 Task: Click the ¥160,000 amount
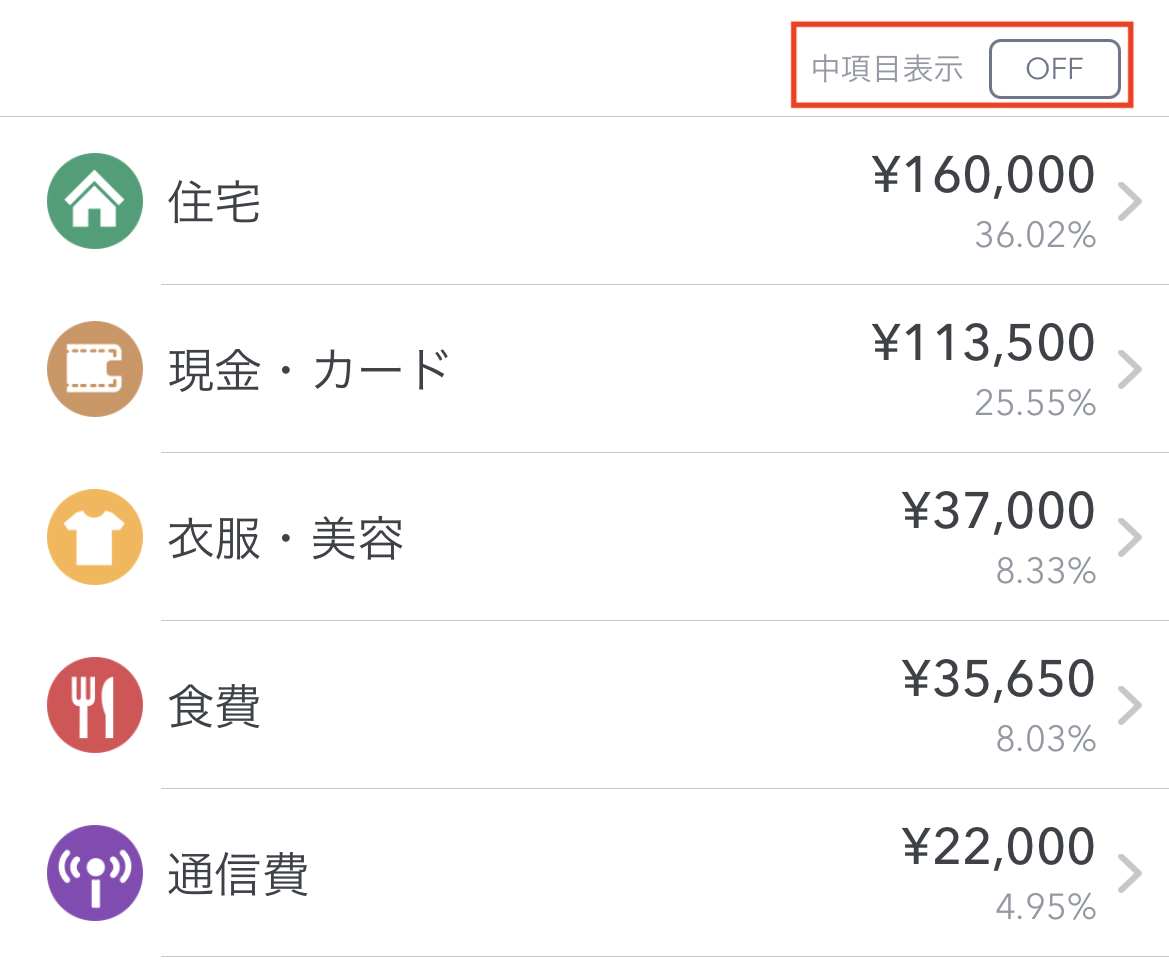pyautogui.click(x=984, y=176)
